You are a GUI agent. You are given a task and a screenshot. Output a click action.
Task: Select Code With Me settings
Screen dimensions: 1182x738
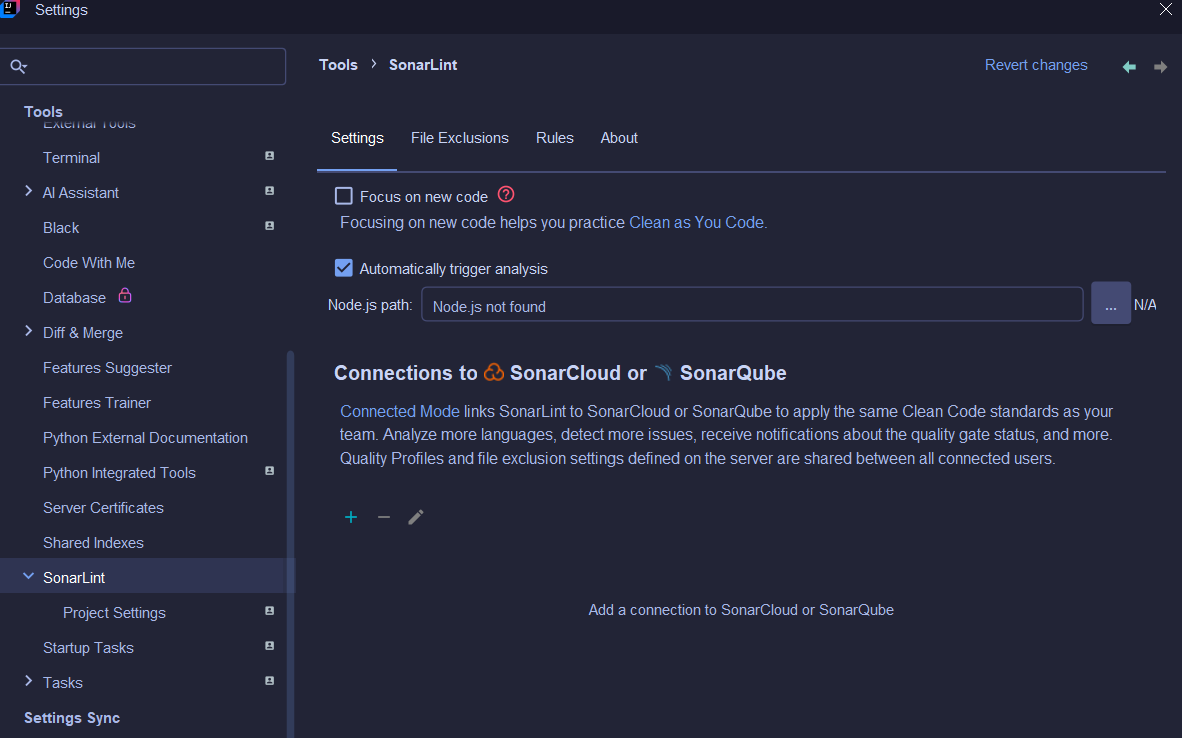[89, 263]
